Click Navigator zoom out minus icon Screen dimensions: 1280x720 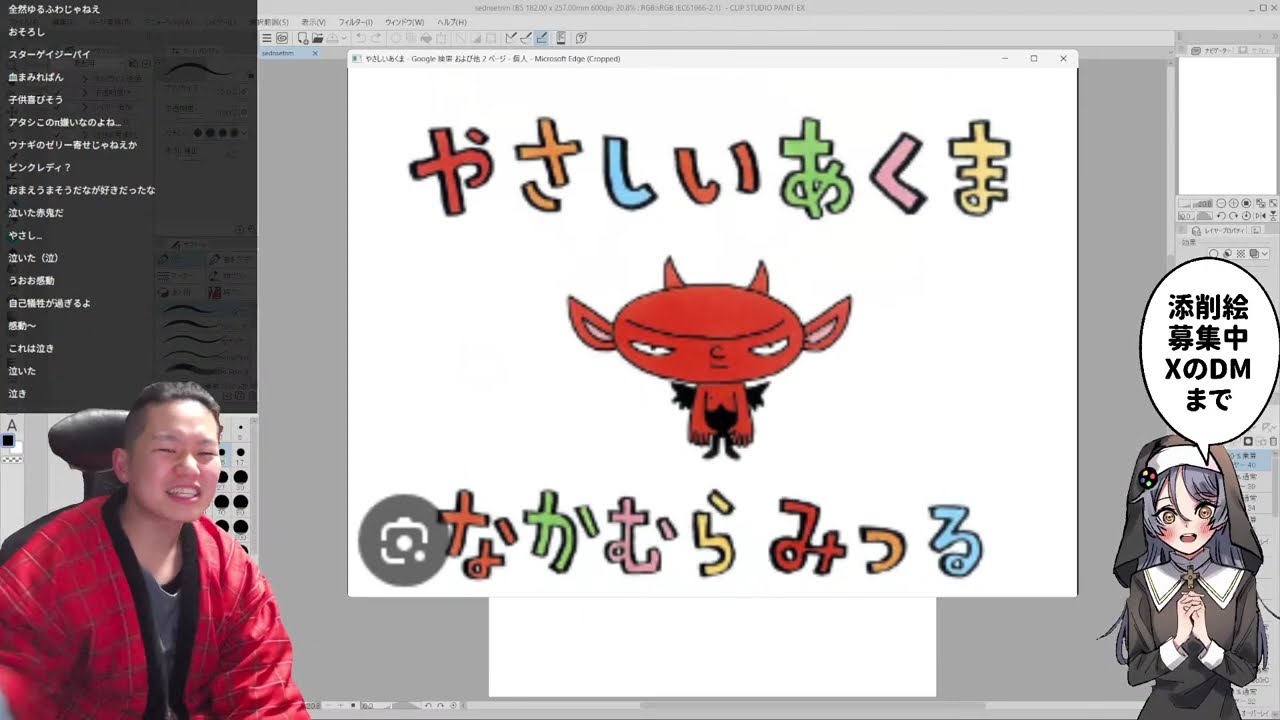[x=1221, y=203]
